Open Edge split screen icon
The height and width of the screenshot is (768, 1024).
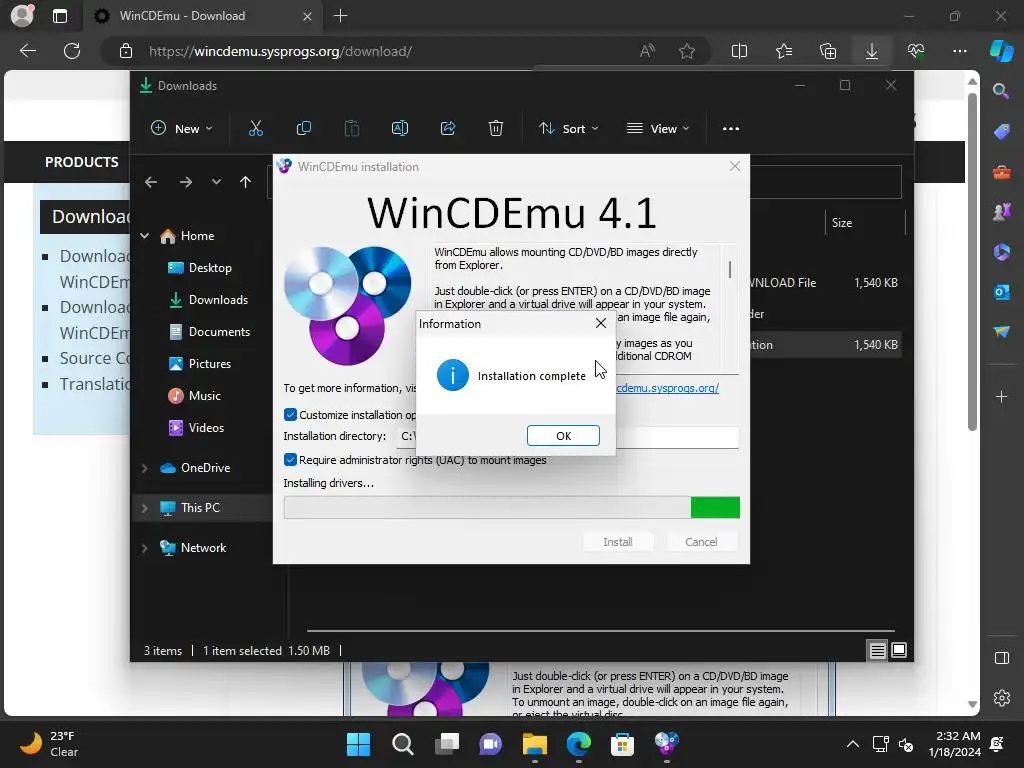(739, 51)
